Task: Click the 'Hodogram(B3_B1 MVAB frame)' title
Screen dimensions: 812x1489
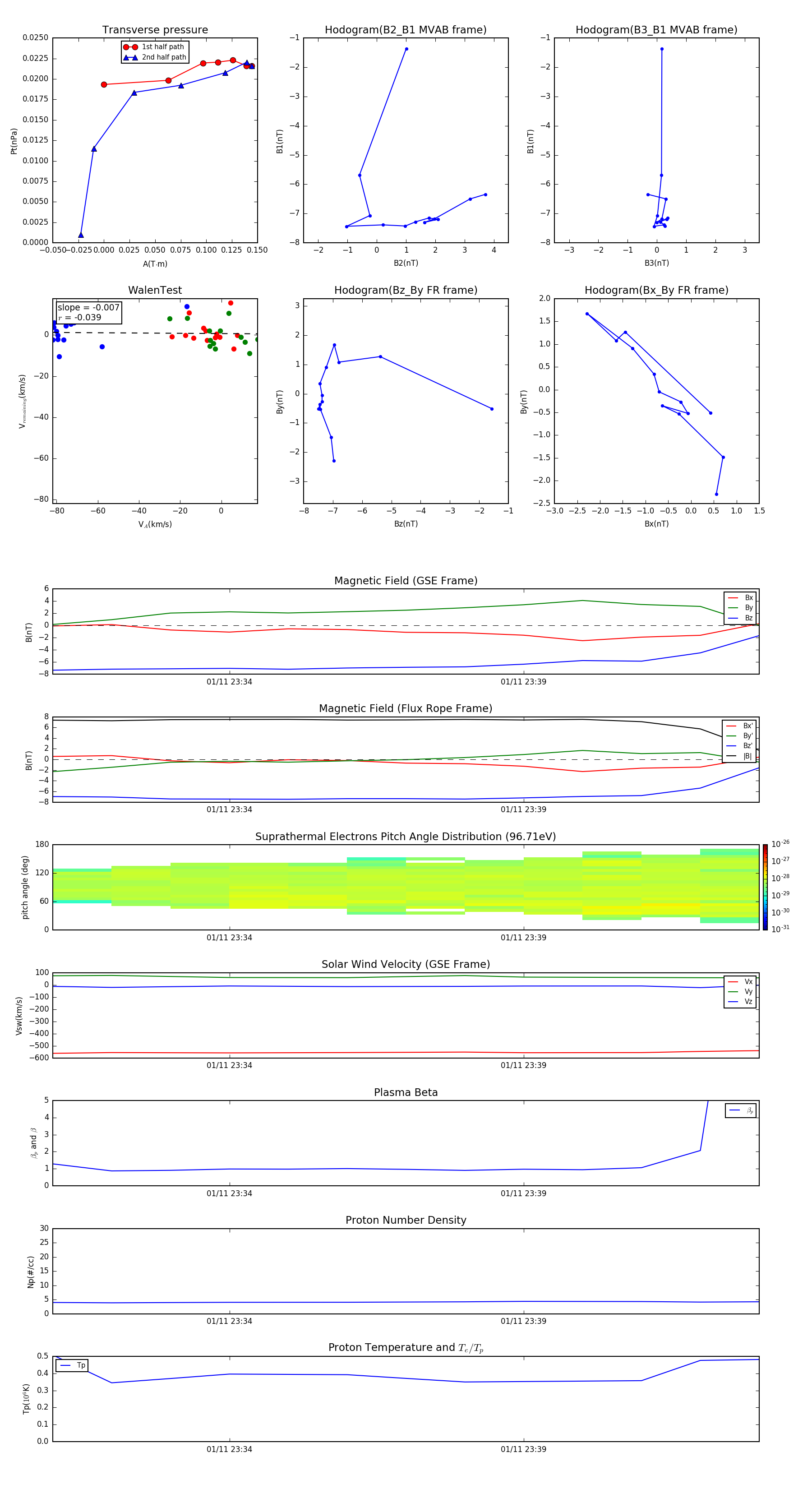Action: point(656,30)
